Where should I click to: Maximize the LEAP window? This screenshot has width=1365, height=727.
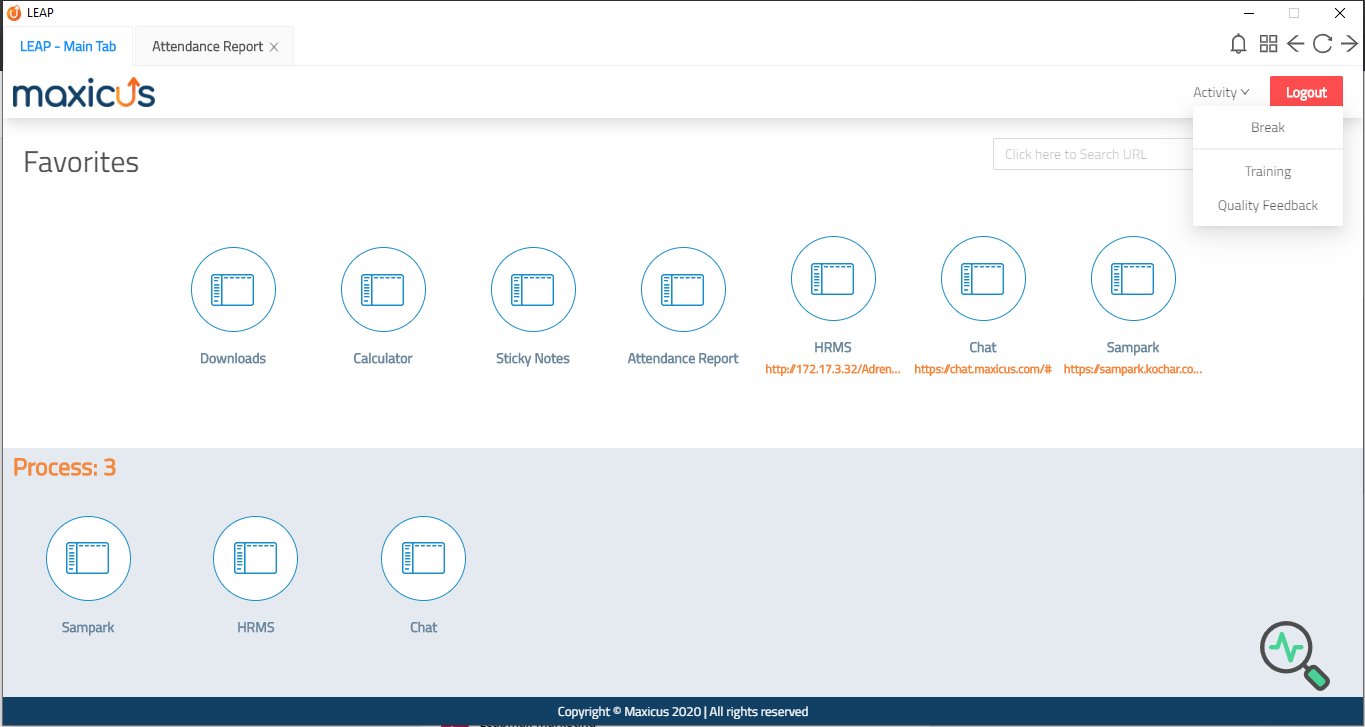click(1294, 13)
